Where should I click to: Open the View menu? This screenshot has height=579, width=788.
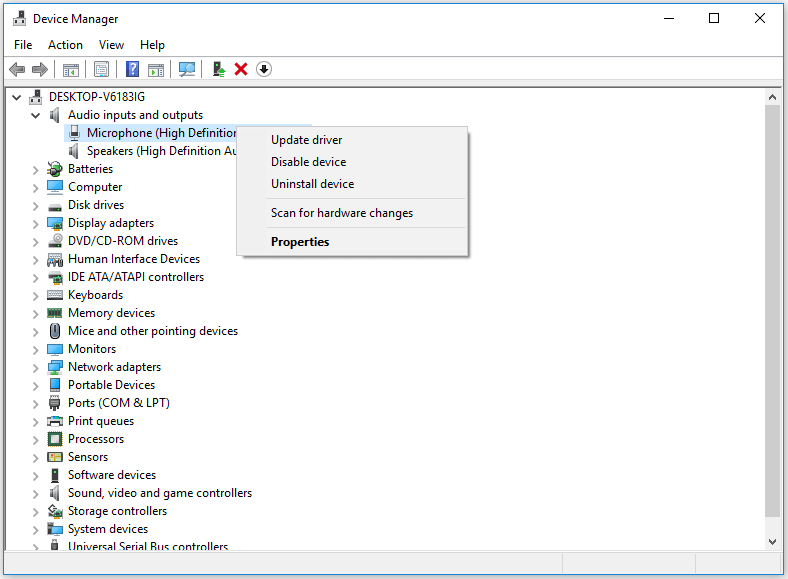111,45
